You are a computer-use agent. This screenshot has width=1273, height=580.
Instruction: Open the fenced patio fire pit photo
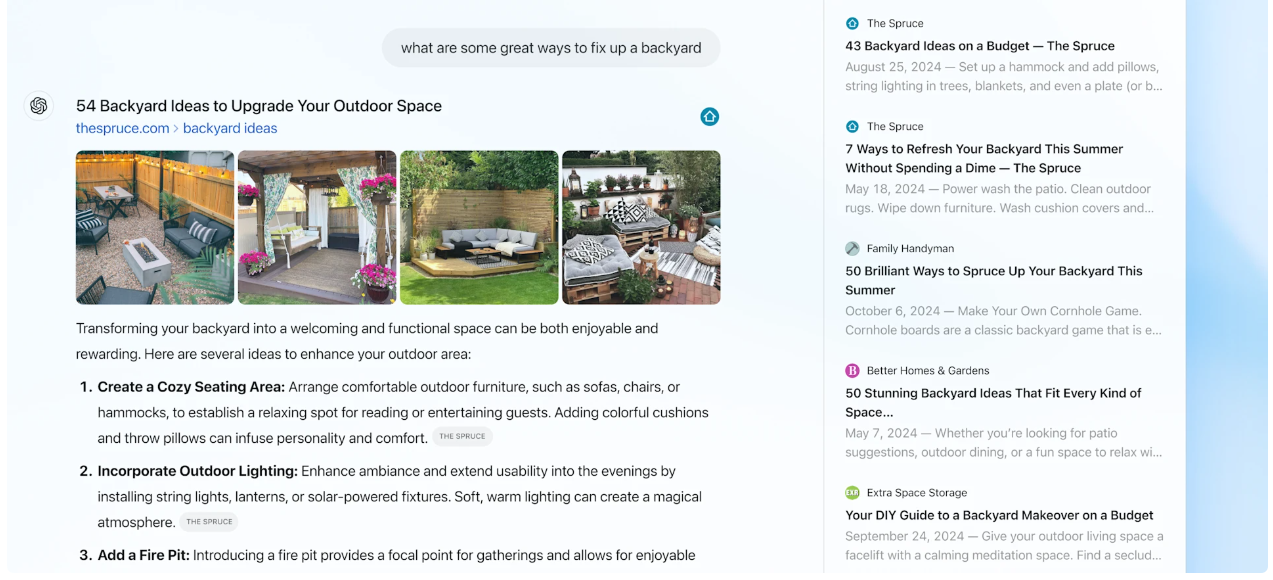point(155,227)
